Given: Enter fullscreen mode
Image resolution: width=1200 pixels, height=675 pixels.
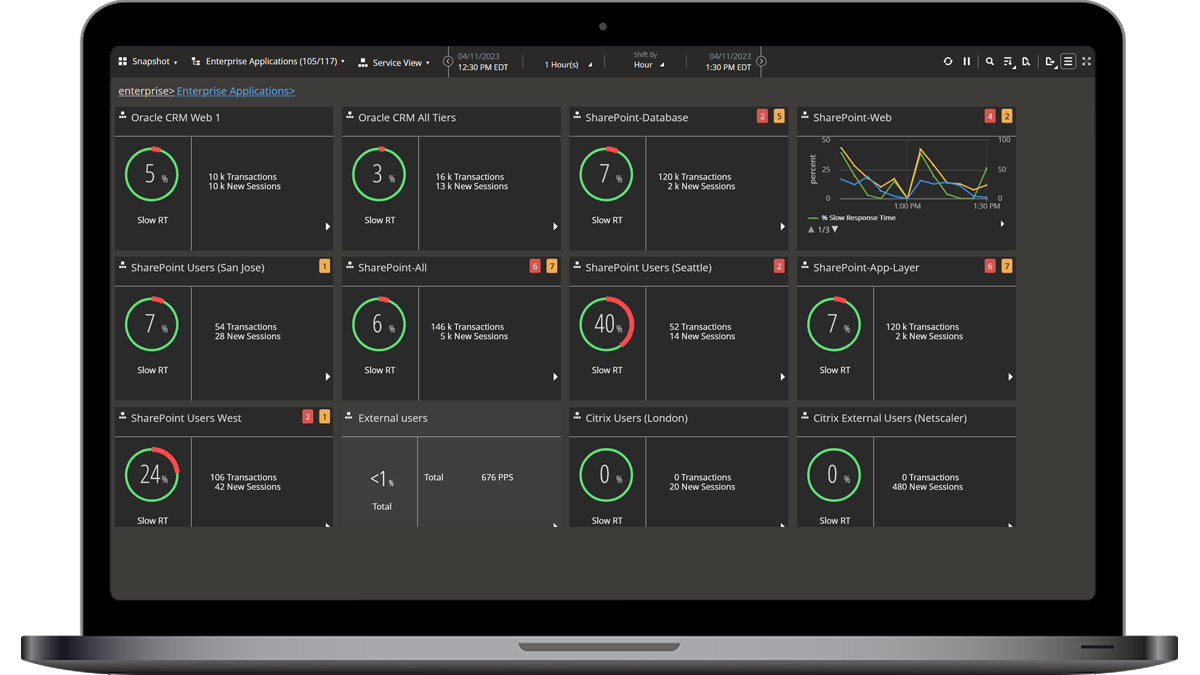Looking at the screenshot, I should (x=1086, y=61).
